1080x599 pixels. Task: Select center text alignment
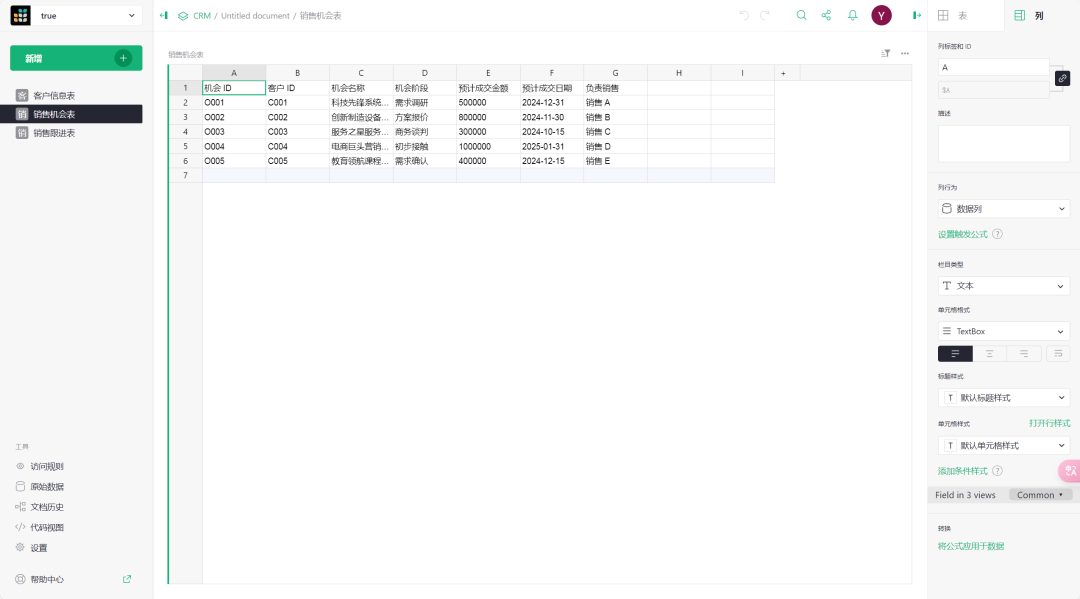(x=989, y=354)
